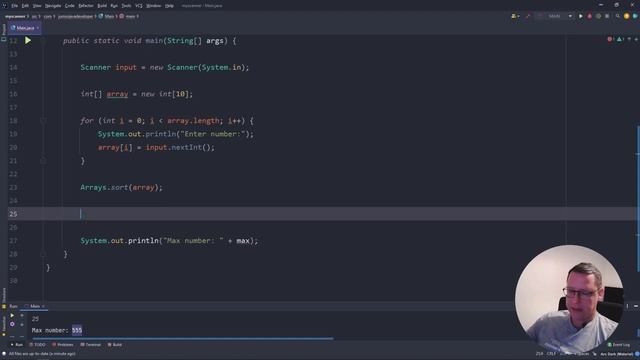Rerun Main in Run panel
Viewport: 640px width, 360px height.
pos(12,316)
